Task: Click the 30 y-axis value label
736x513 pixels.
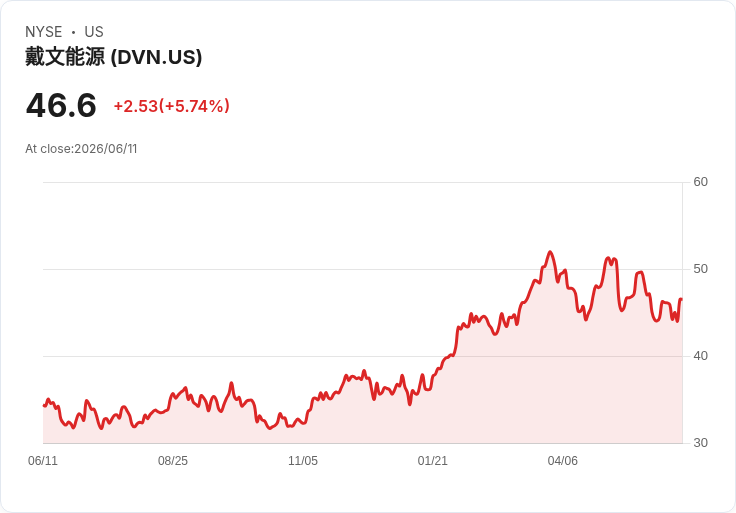Action: click(x=700, y=443)
